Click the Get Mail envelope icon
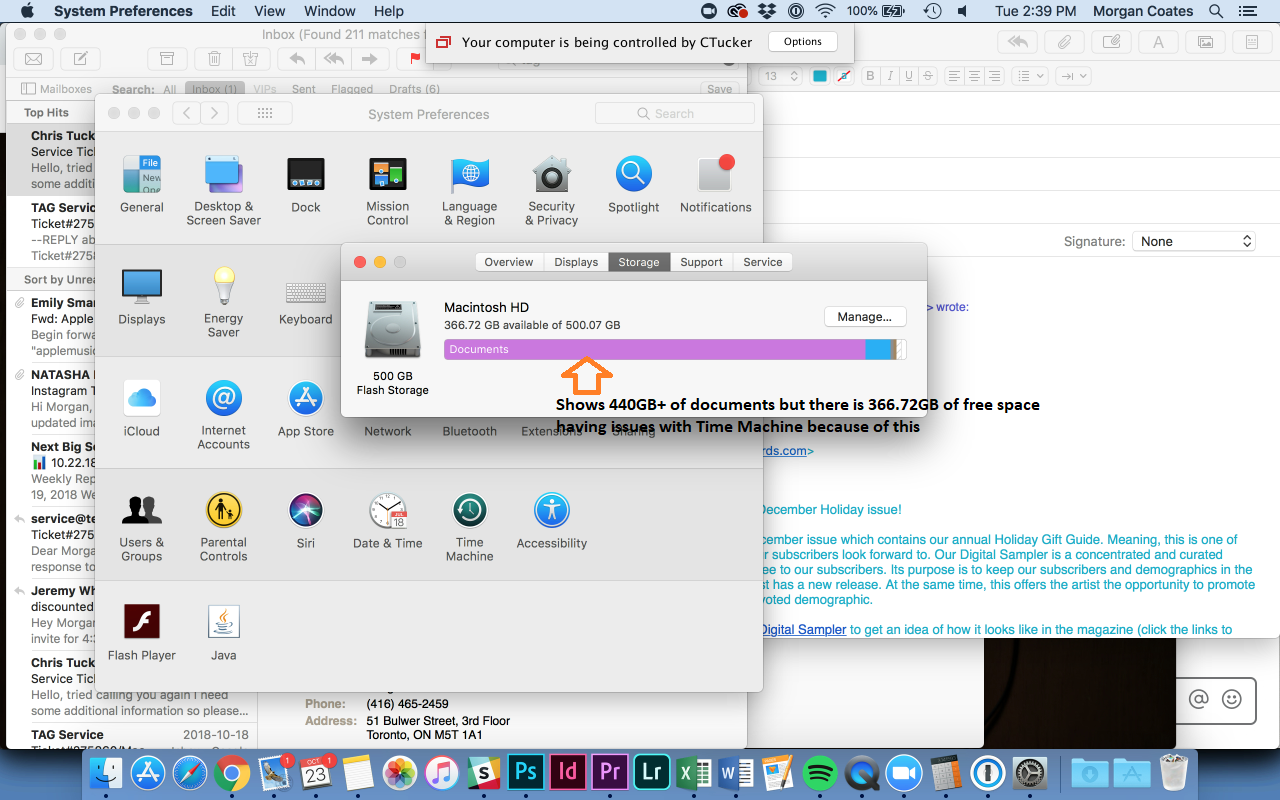 (x=34, y=58)
